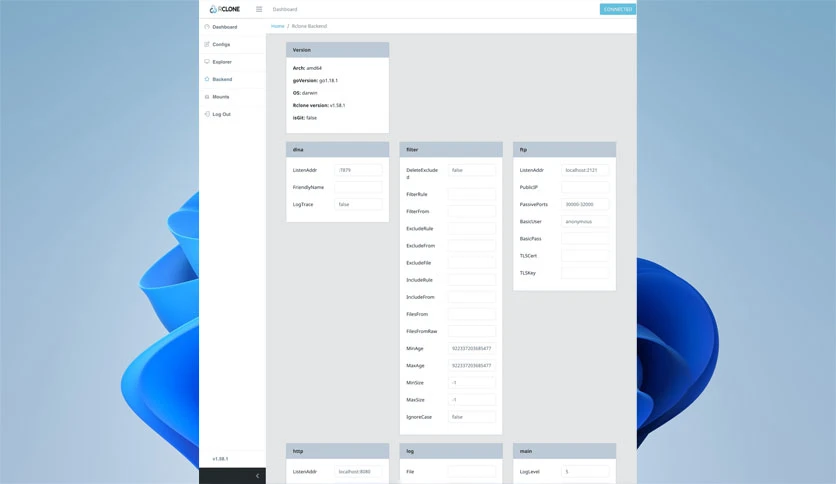Edit main LogLevel field
836x484 pixels.
585,471
